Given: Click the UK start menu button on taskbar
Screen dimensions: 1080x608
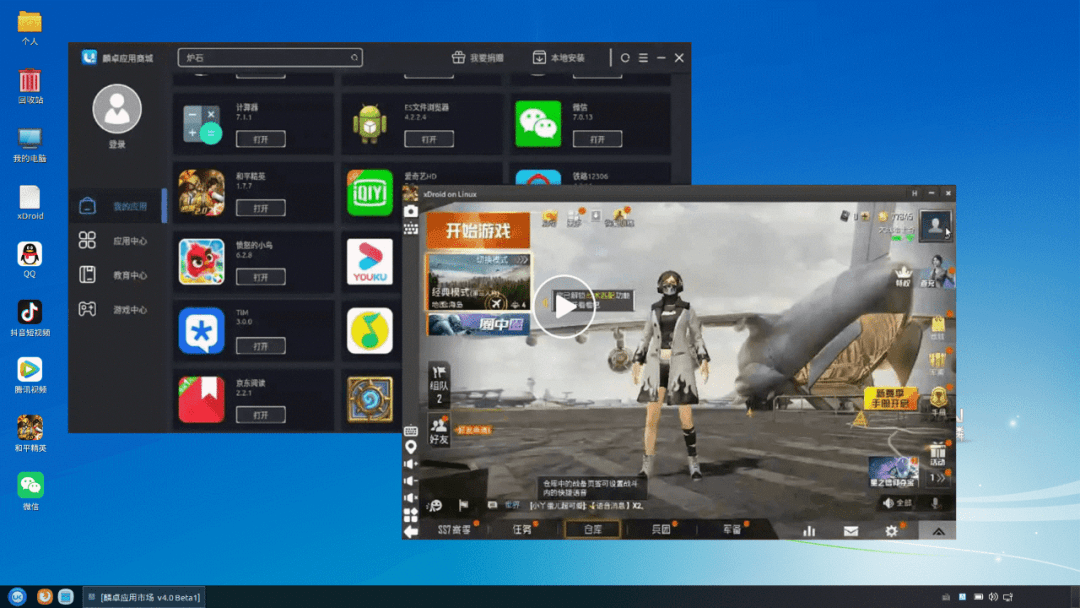Looking at the screenshot, I should [17, 597].
